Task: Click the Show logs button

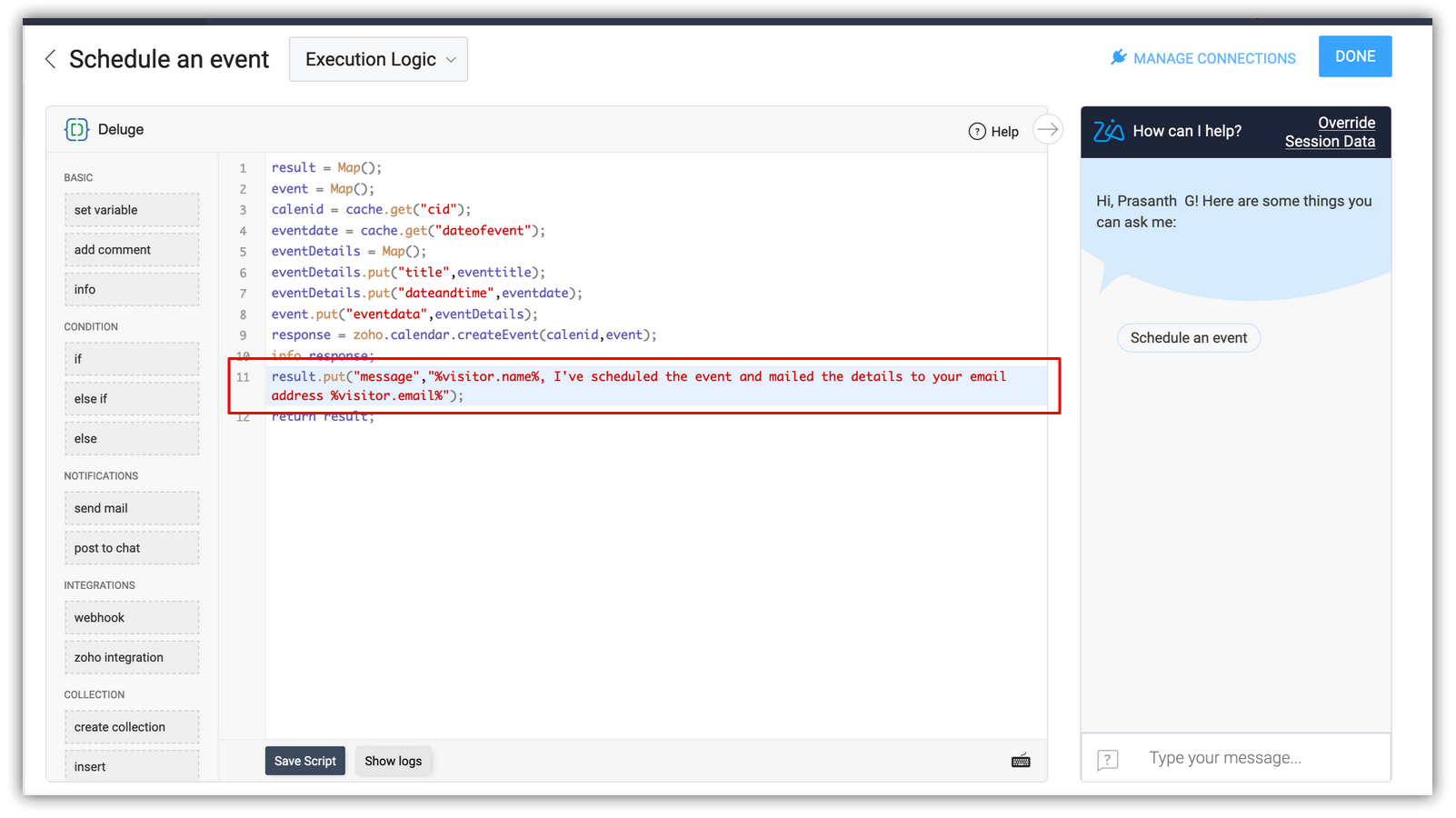Action: click(x=394, y=761)
